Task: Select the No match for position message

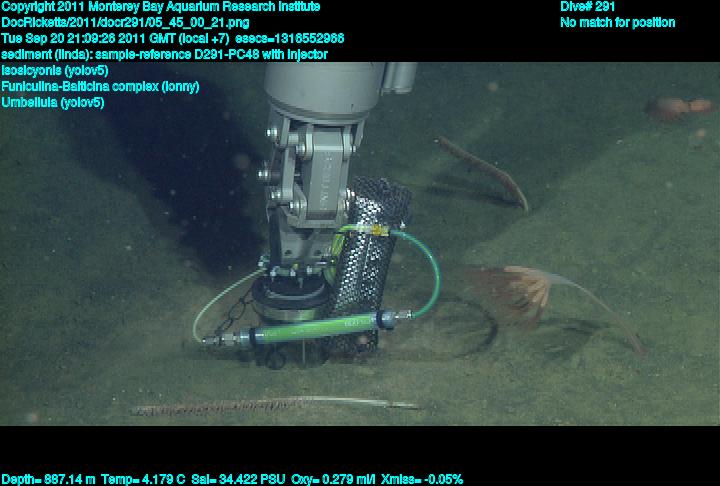Action: [x=618, y=23]
